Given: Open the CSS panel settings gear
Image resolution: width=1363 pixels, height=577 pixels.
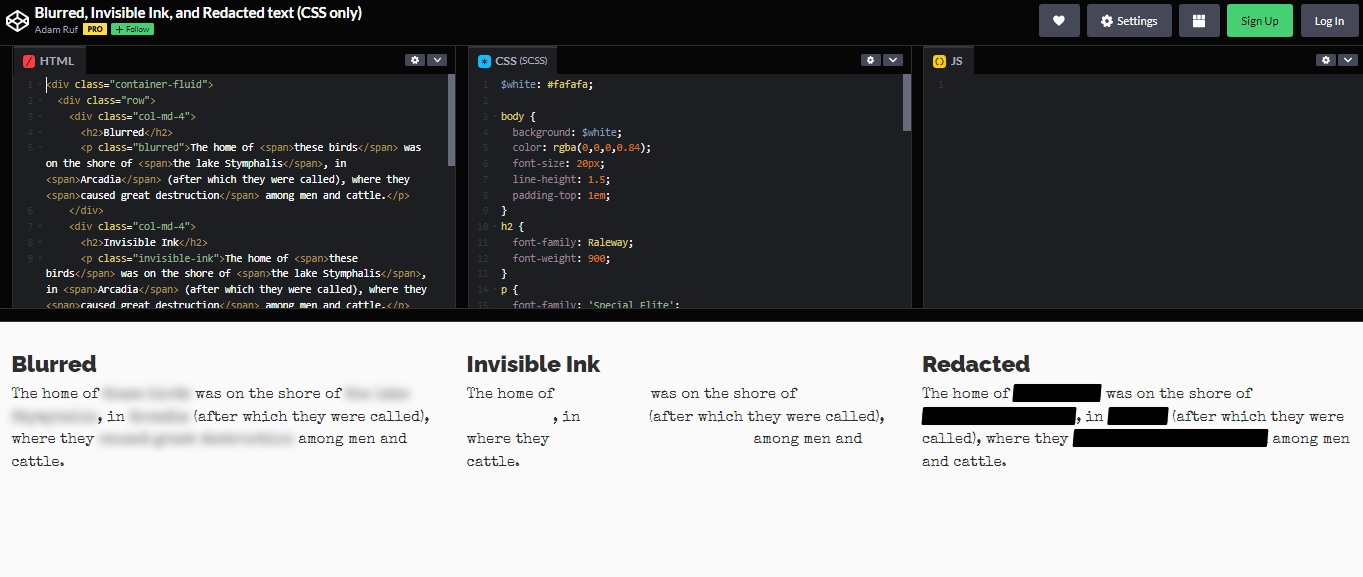Looking at the screenshot, I should coord(870,60).
